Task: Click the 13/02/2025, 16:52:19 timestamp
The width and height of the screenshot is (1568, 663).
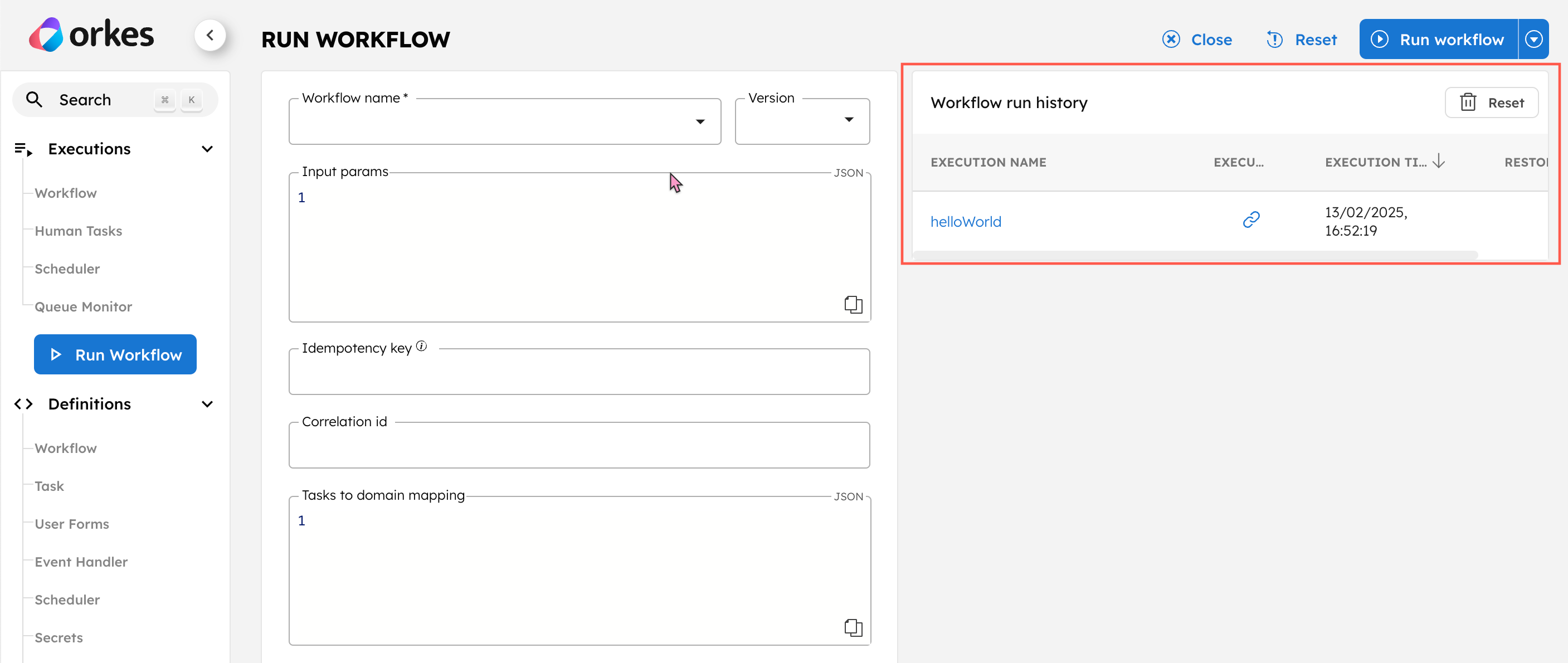Action: click(1366, 221)
